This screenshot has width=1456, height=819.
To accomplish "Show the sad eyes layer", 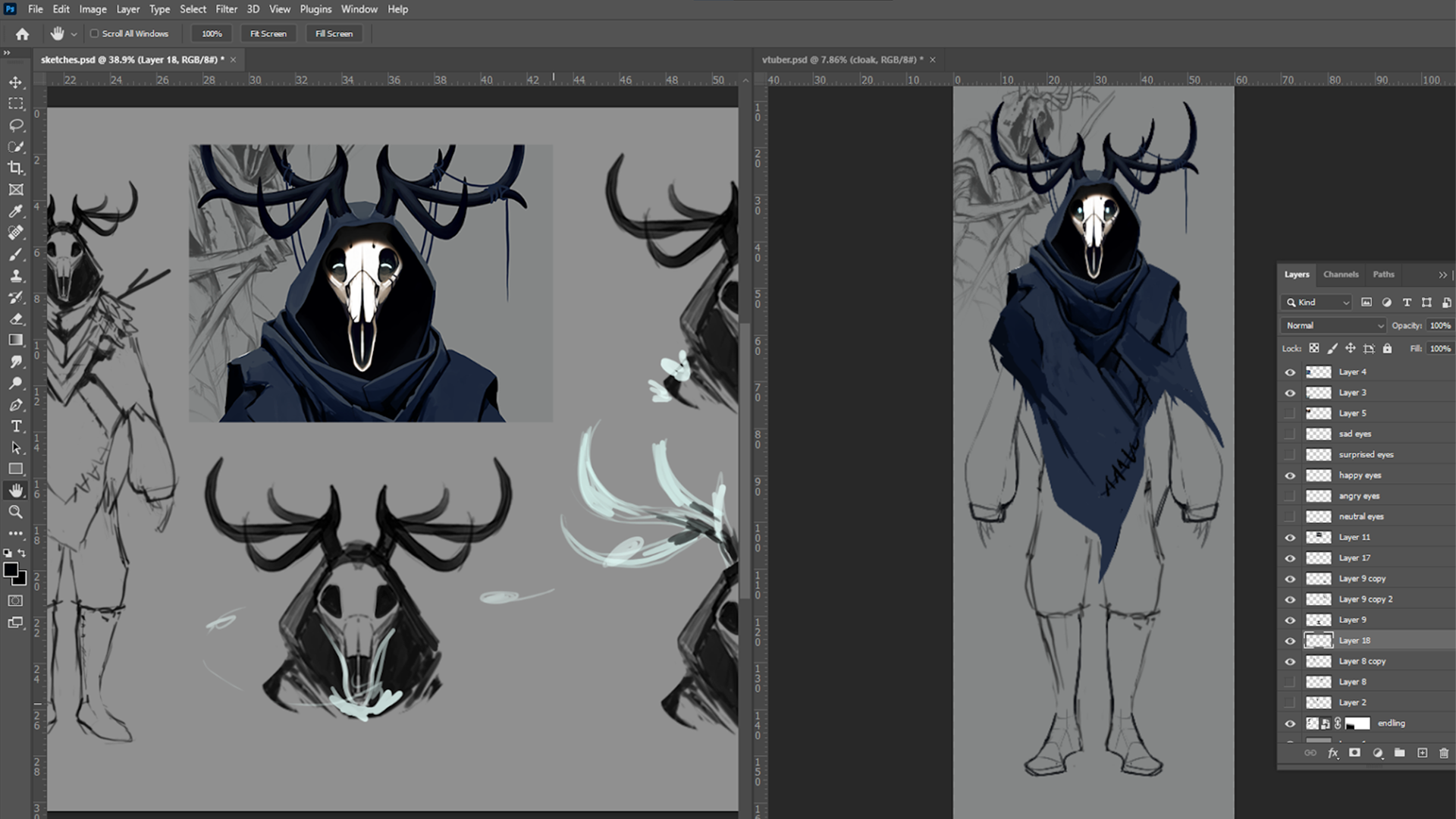I will tap(1290, 434).
